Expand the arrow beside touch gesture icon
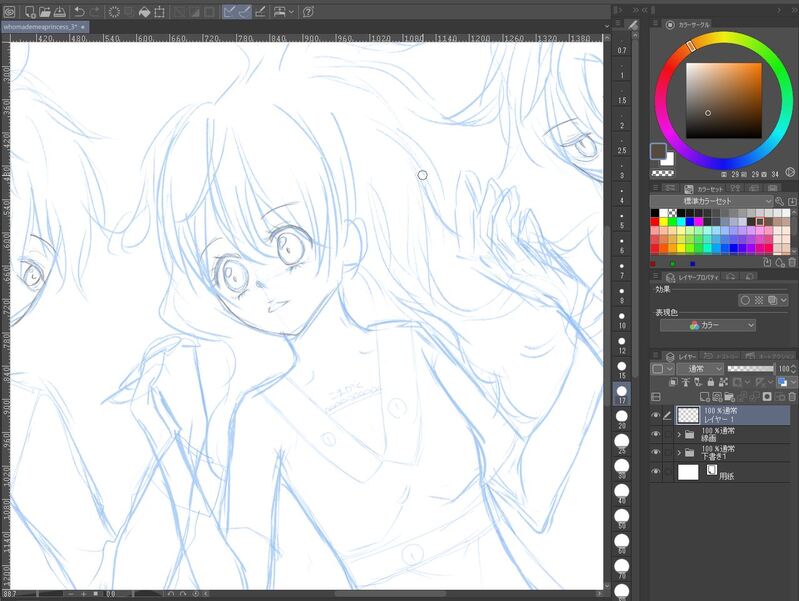This screenshot has width=799, height=601. [x=291, y=12]
